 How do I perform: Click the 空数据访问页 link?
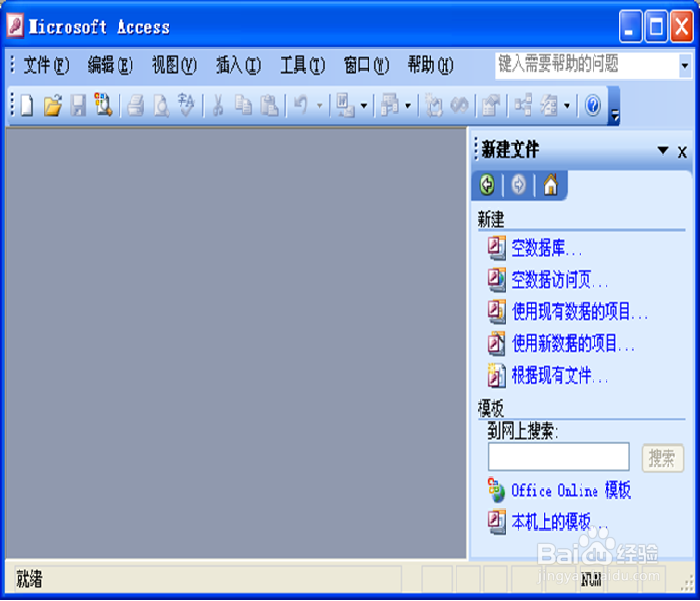tap(559, 280)
